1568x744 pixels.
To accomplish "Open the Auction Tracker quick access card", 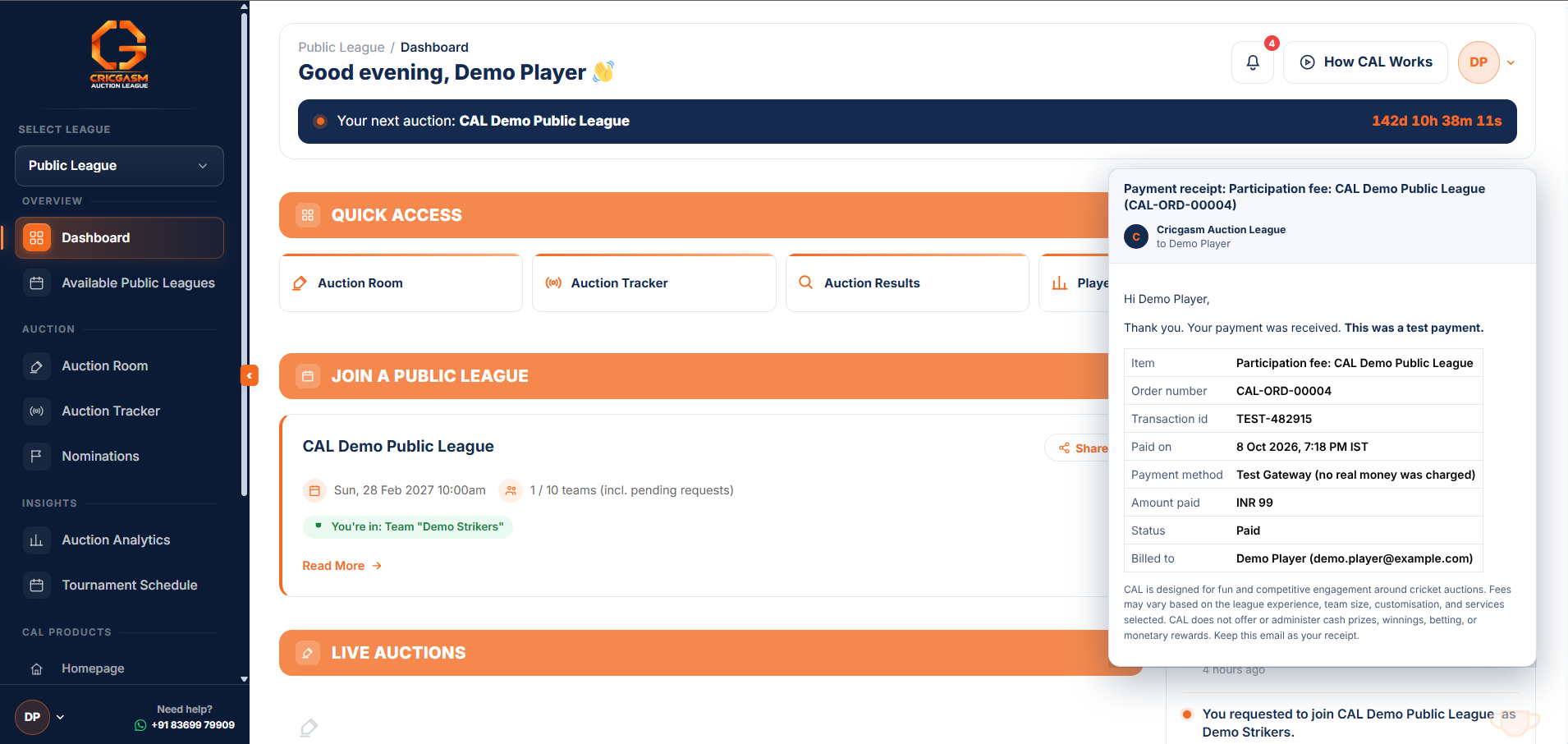I will coord(653,283).
